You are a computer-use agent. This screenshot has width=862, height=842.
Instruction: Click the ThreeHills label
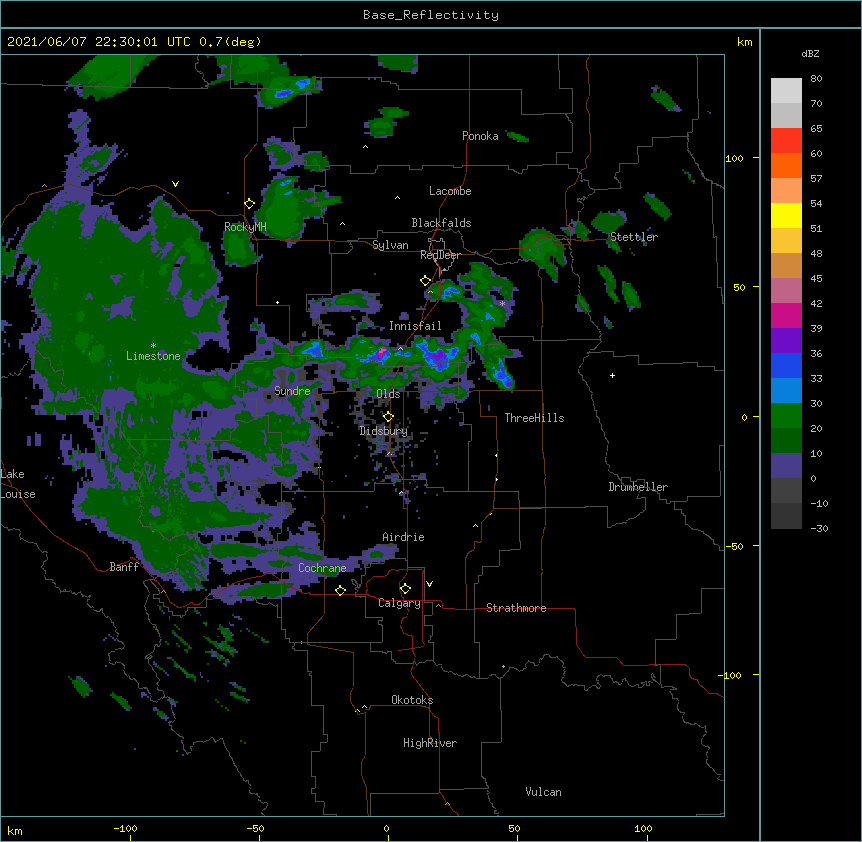(x=534, y=418)
